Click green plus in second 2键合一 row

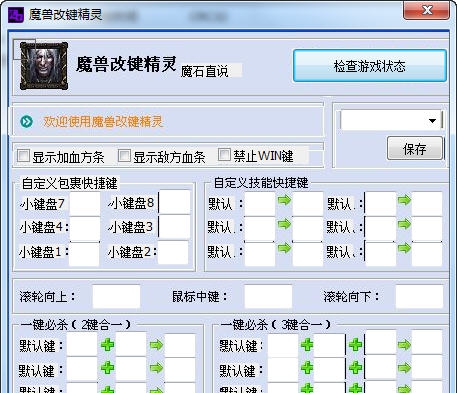[x=107, y=368]
